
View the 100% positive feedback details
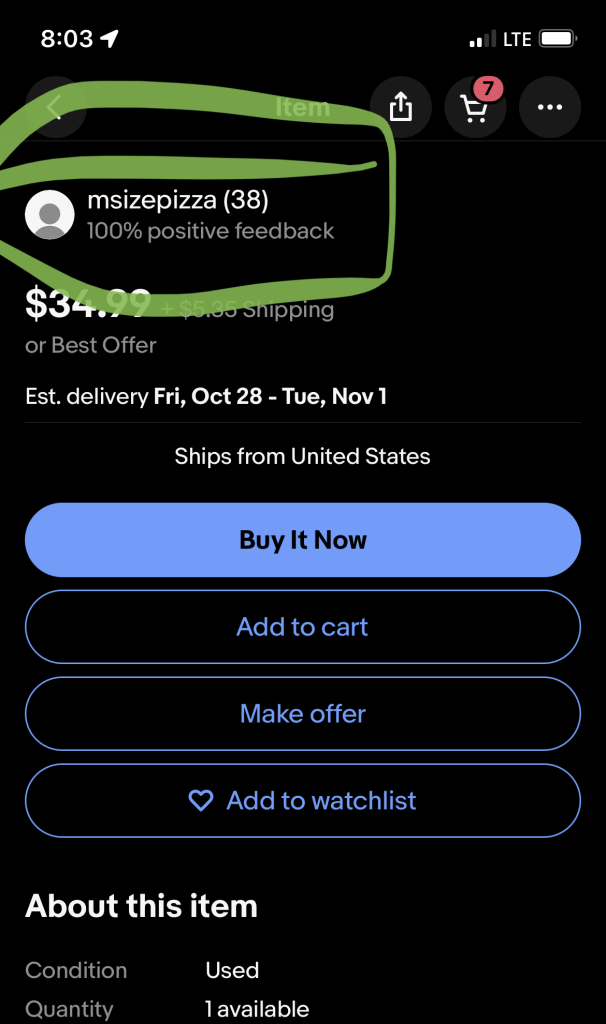210,231
